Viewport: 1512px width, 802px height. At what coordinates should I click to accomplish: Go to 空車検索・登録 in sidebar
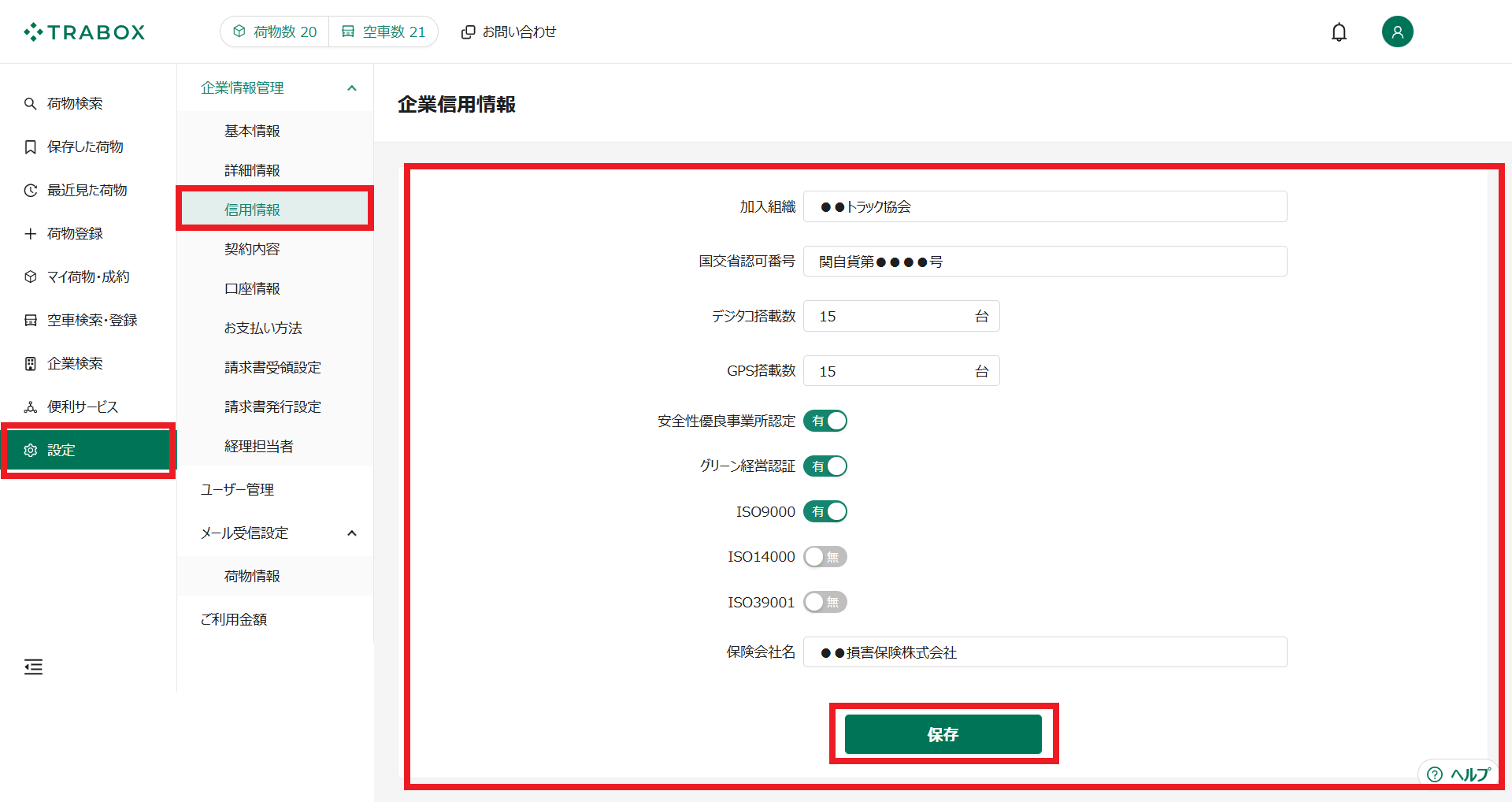pos(88,321)
